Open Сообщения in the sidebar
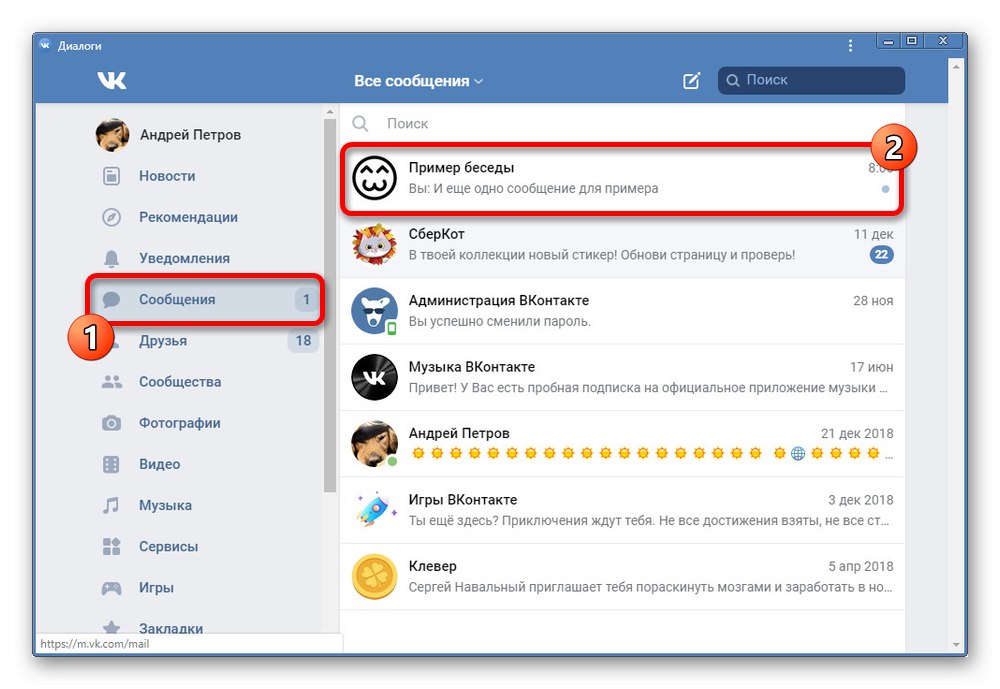 pyautogui.click(x=177, y=299)
